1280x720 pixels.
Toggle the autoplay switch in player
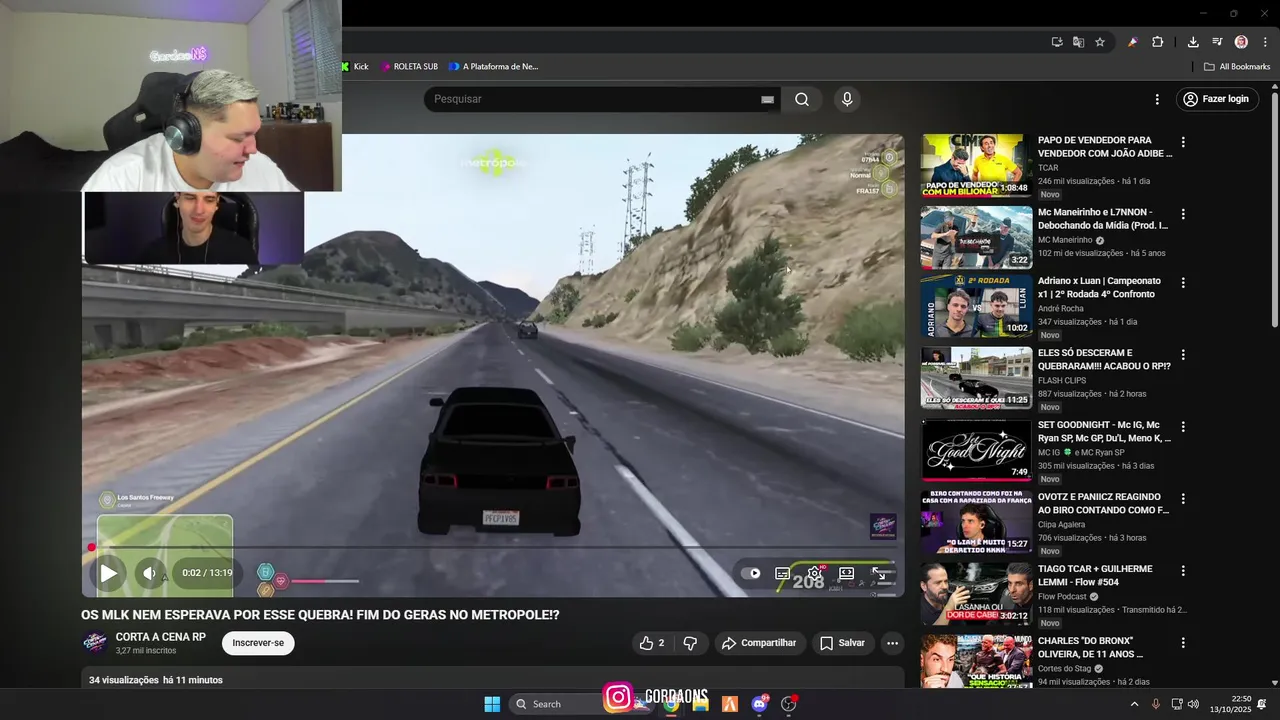click(x=751, y=573)
